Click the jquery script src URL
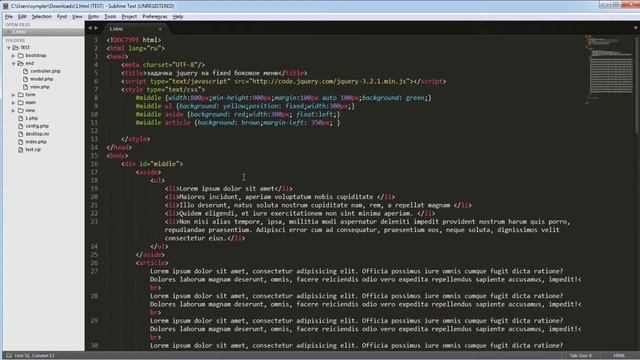The height and width of the screenshot is (360, 640). (x=329, y=81)
